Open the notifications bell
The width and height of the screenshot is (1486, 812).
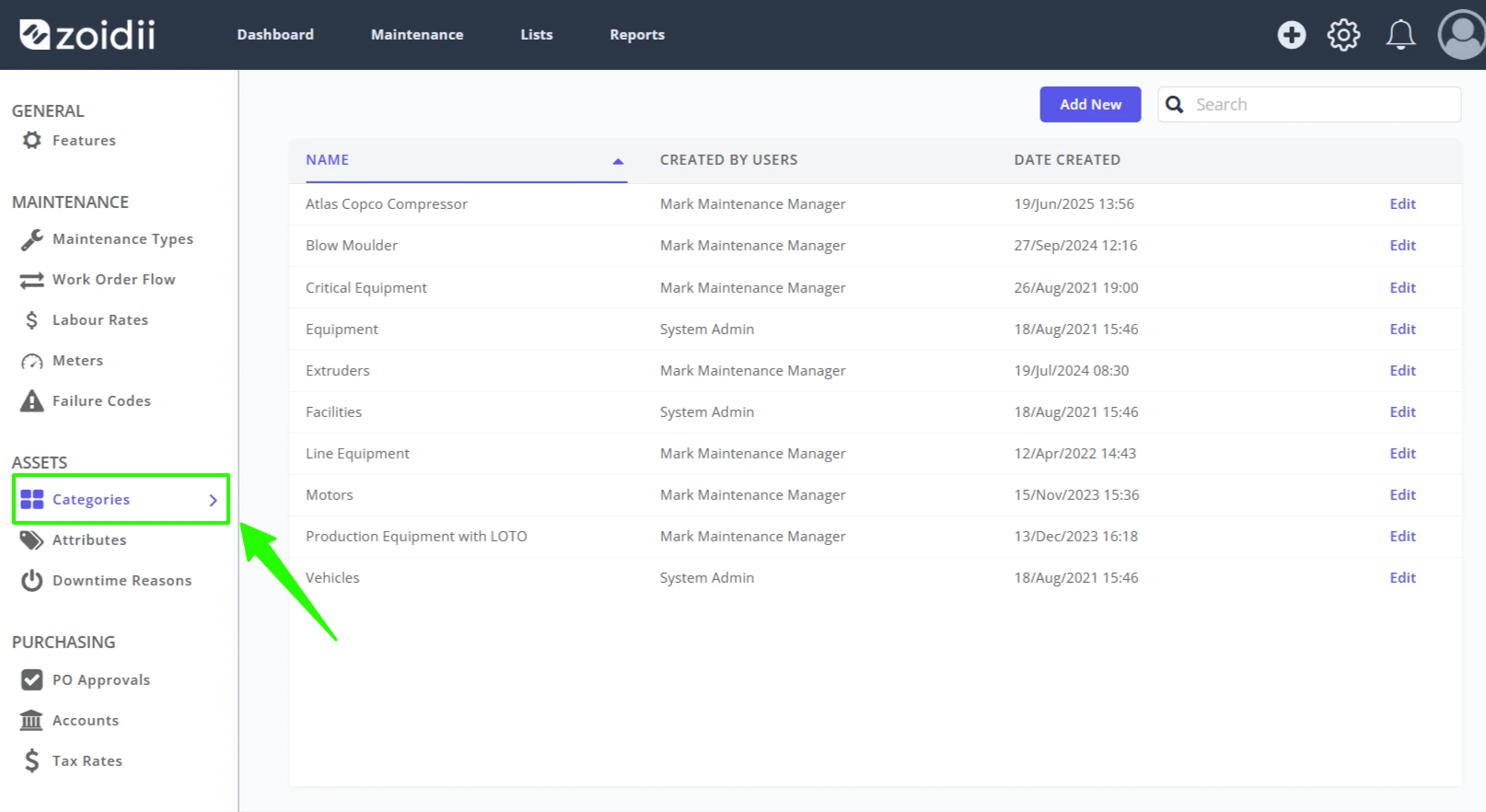coord(1400,35)
